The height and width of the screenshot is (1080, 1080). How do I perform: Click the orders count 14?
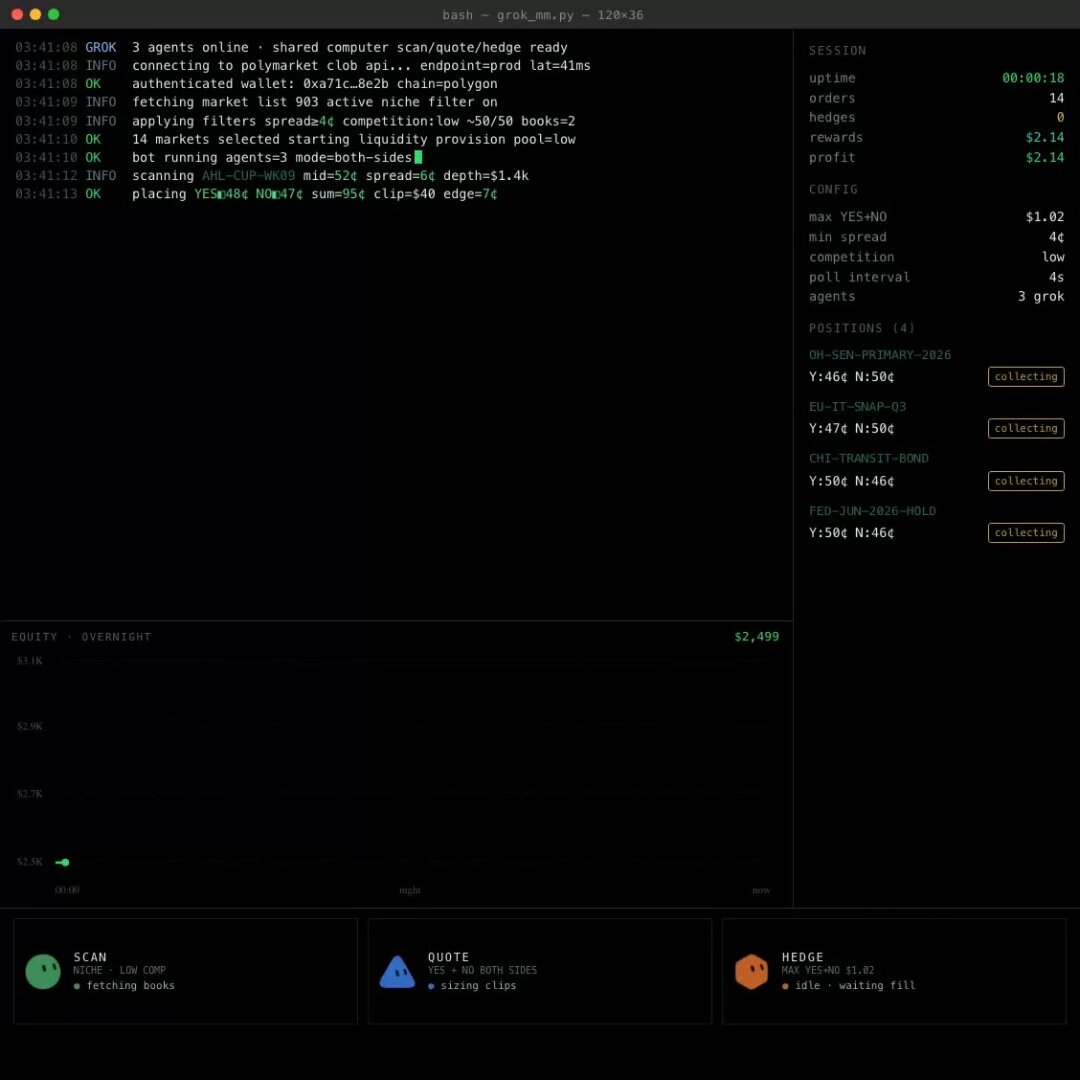1056,98
